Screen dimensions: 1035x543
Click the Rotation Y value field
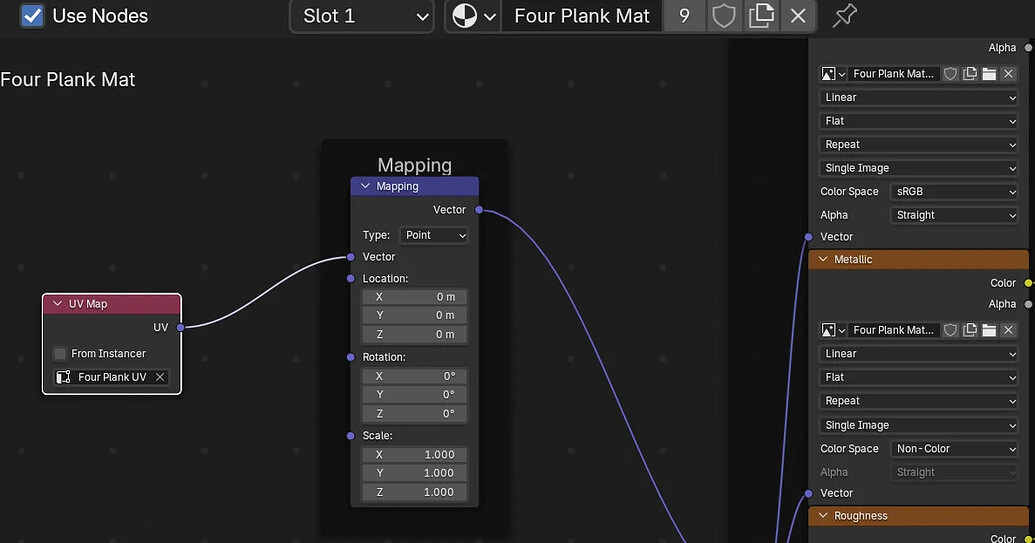tap(415, 395)
